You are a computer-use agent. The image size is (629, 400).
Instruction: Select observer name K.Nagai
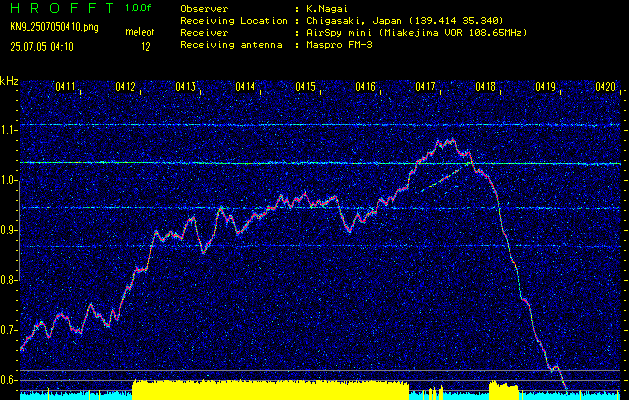click(x=327, y=9)
